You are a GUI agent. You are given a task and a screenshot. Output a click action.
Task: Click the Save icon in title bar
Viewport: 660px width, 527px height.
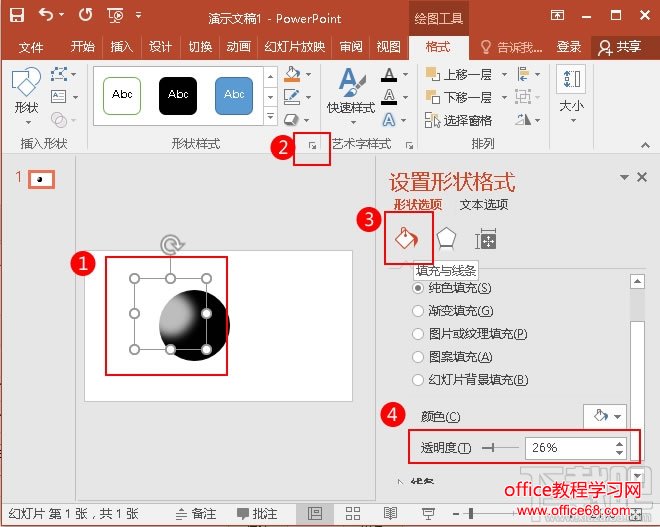[17, 15]
